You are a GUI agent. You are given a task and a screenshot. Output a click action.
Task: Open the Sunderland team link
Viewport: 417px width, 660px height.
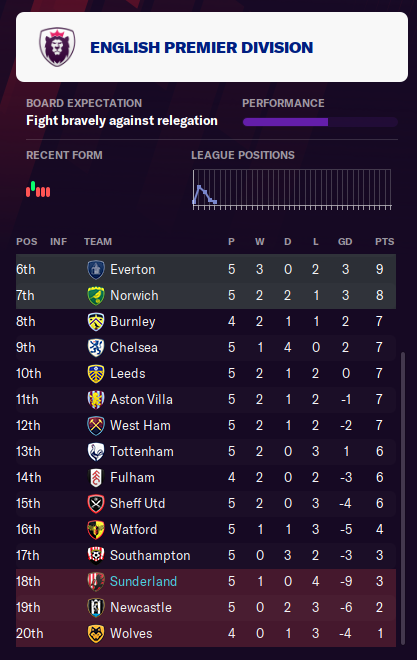143,581
